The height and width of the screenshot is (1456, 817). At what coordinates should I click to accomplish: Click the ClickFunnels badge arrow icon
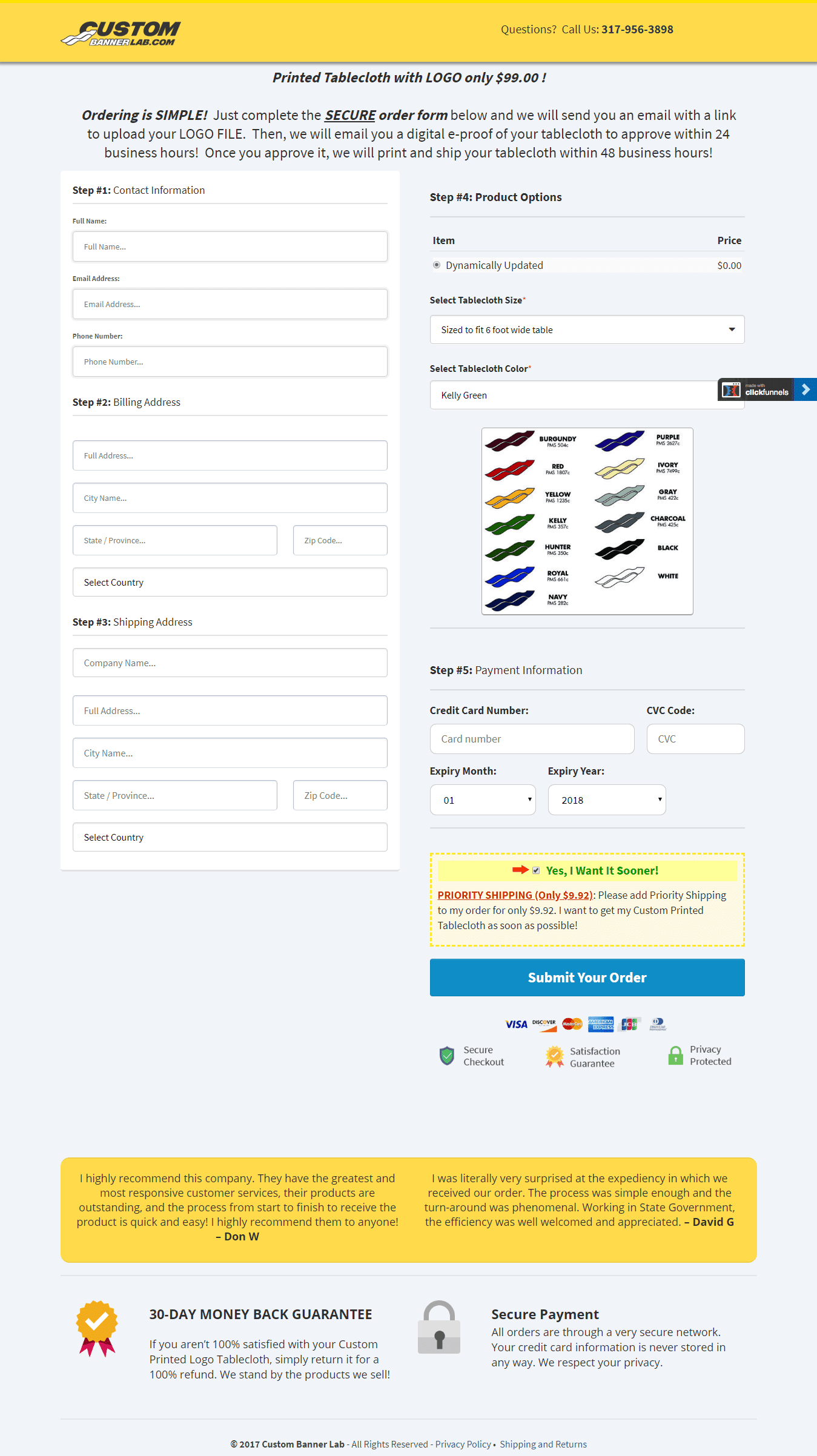tap(805, 389)
